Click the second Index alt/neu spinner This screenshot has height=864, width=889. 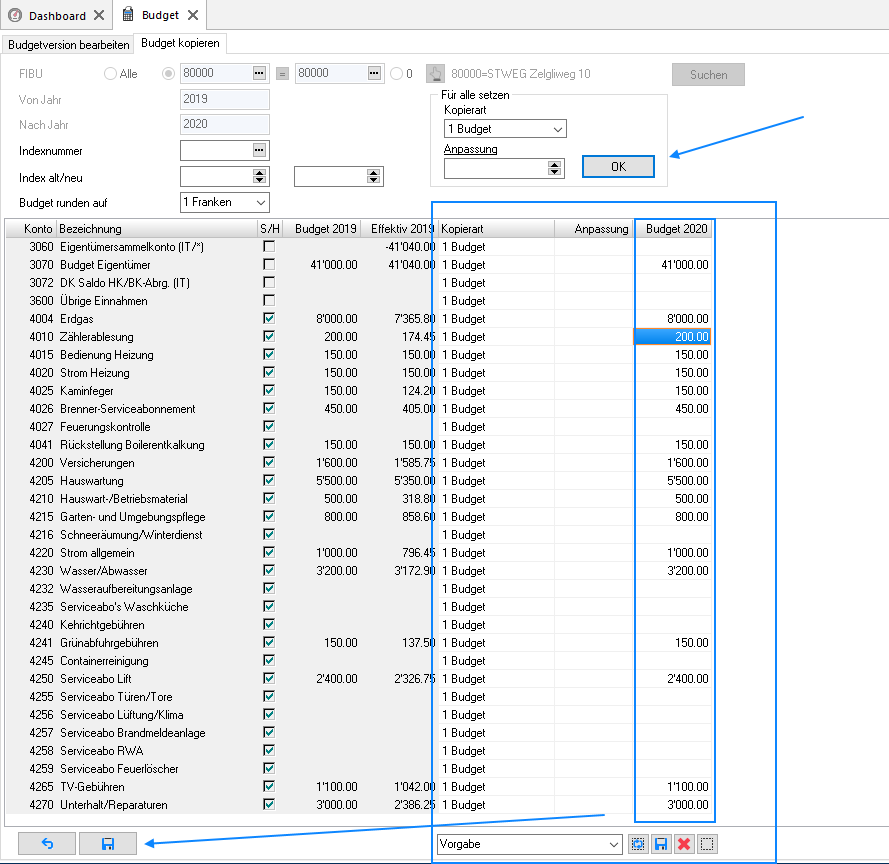[373, 177]
